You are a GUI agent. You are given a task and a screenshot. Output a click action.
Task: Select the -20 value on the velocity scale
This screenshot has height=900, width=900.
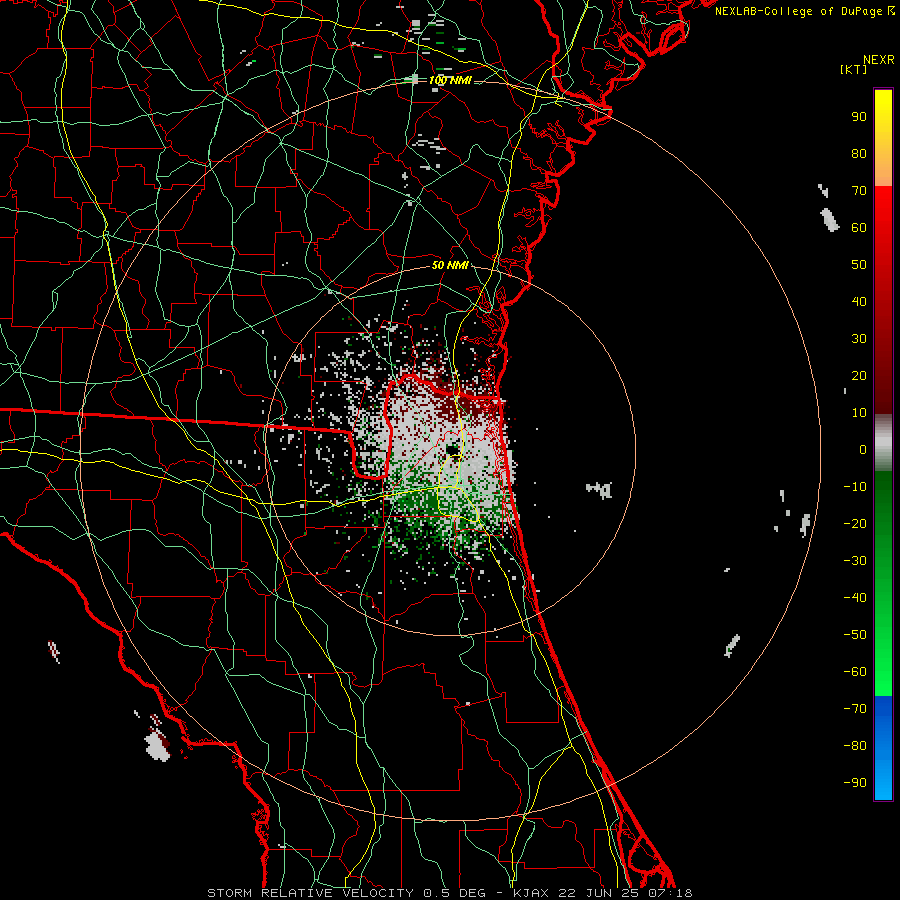[855, 524]
